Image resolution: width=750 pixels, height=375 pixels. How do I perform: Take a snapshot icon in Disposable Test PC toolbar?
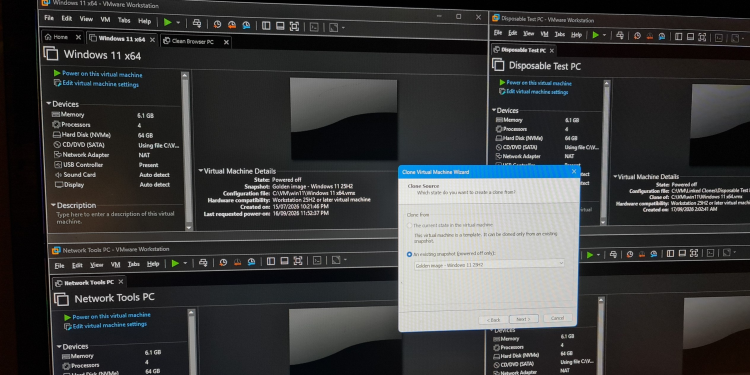(x=637, y=36)
